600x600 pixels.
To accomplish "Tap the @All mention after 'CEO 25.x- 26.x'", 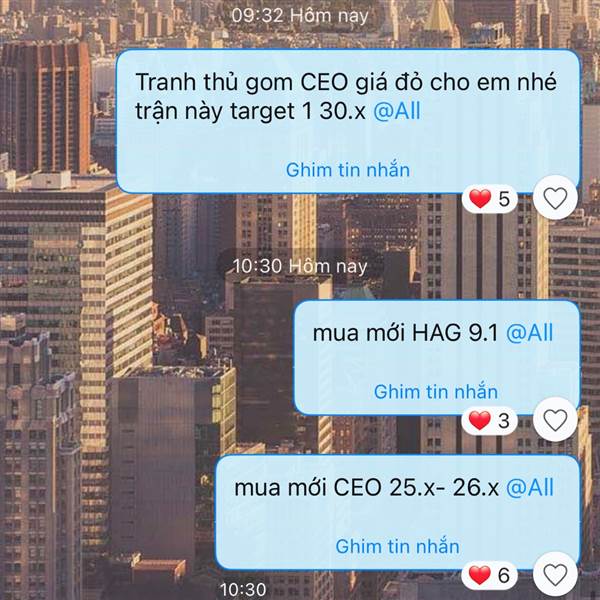I will 529,488.
